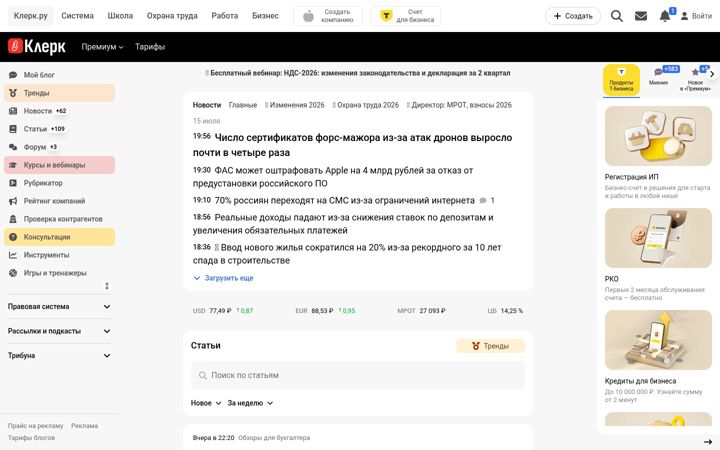The width and height of the screenshot is (720, 450).
Task: Click the Тренды button in Статьи
Action: [490, 346]
